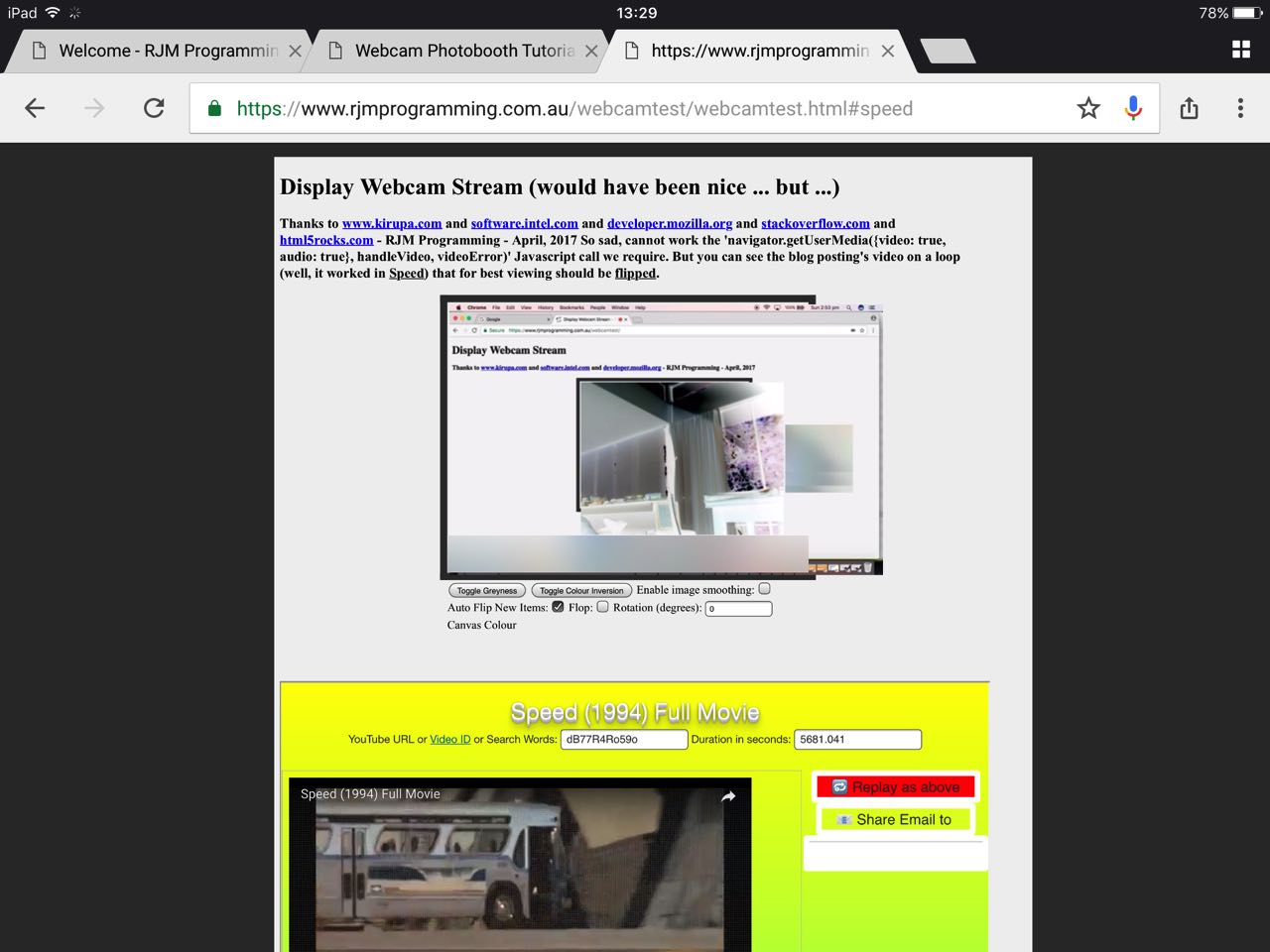This screenshot has height=952, width=1270.
Task: Click the browser forward arrow
Action: coord(94,108)
